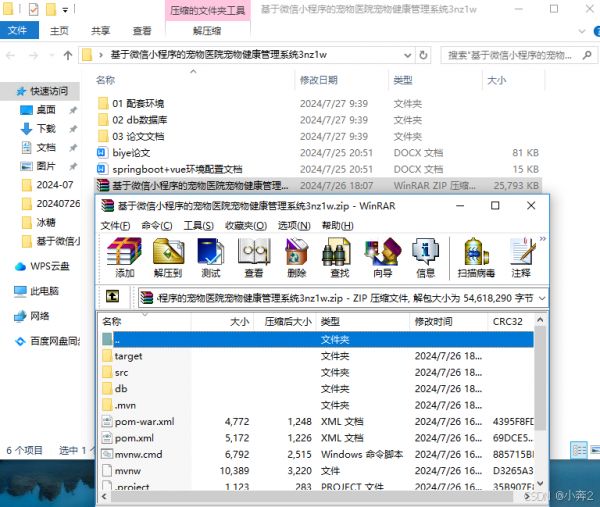Open the Tools (工具) menu in WinRAR
The image size is (600, 507).
(200, 226)
